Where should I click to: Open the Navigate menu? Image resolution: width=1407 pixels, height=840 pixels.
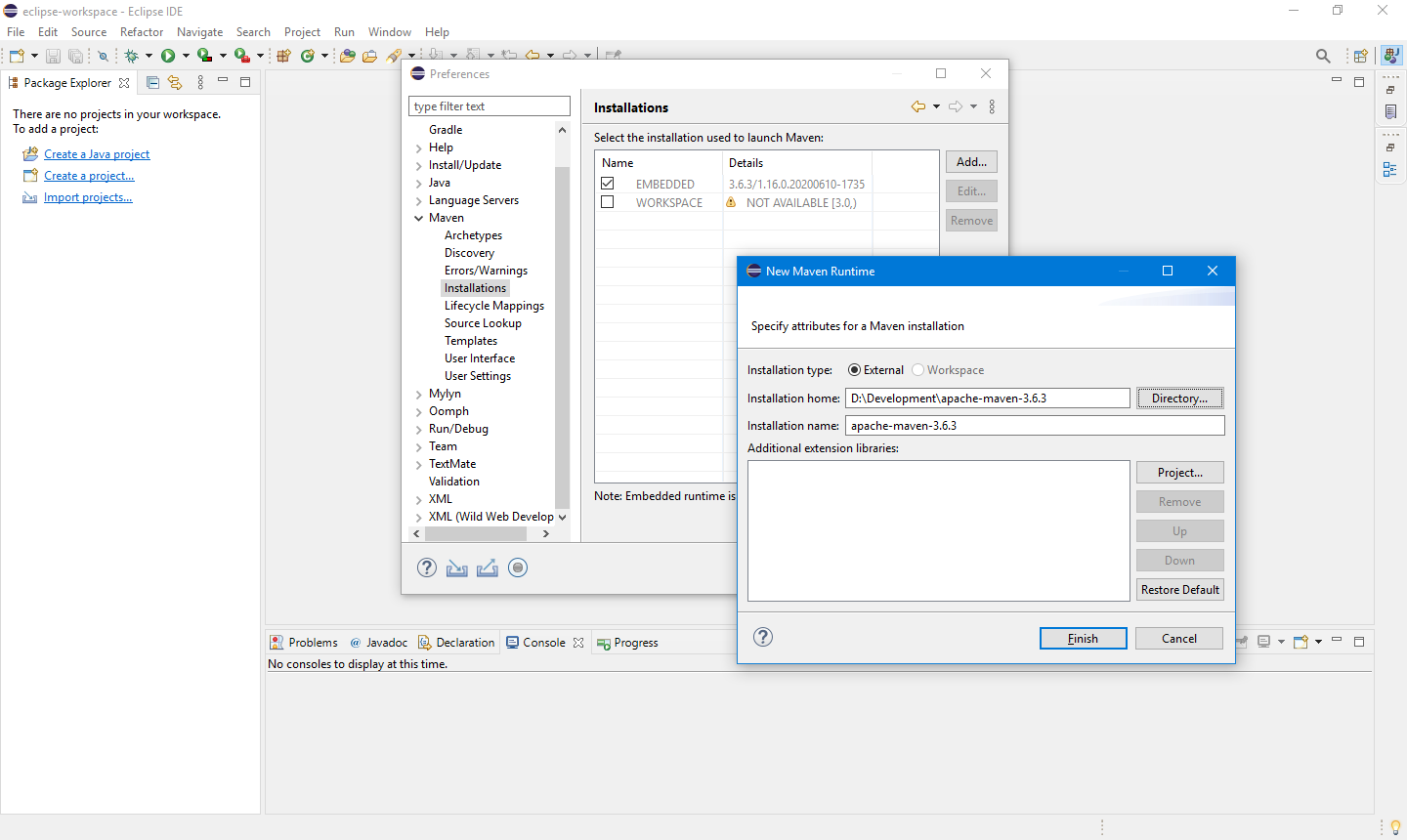(199, 32)
